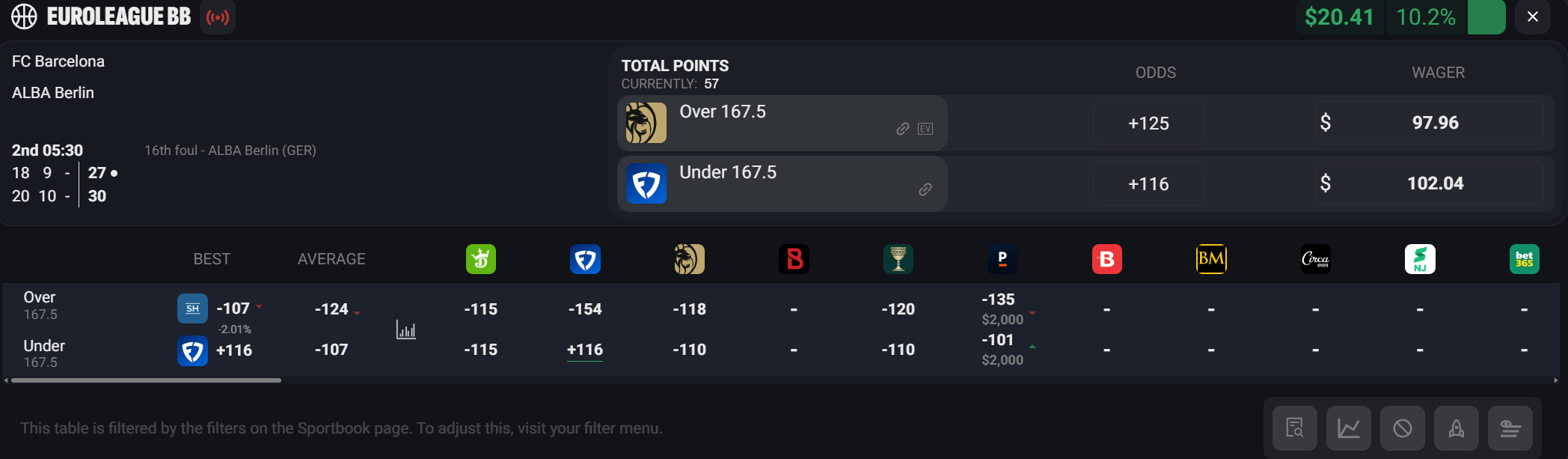Click the bar chart icon beside averages
1568x459 pixels.
pos(406,329)
